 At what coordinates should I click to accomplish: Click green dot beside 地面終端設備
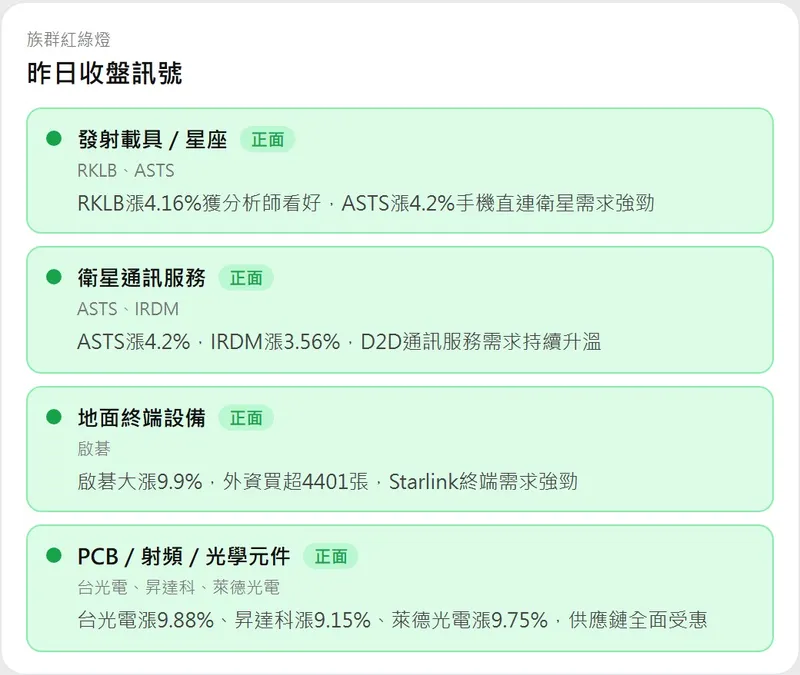(54, 417)
